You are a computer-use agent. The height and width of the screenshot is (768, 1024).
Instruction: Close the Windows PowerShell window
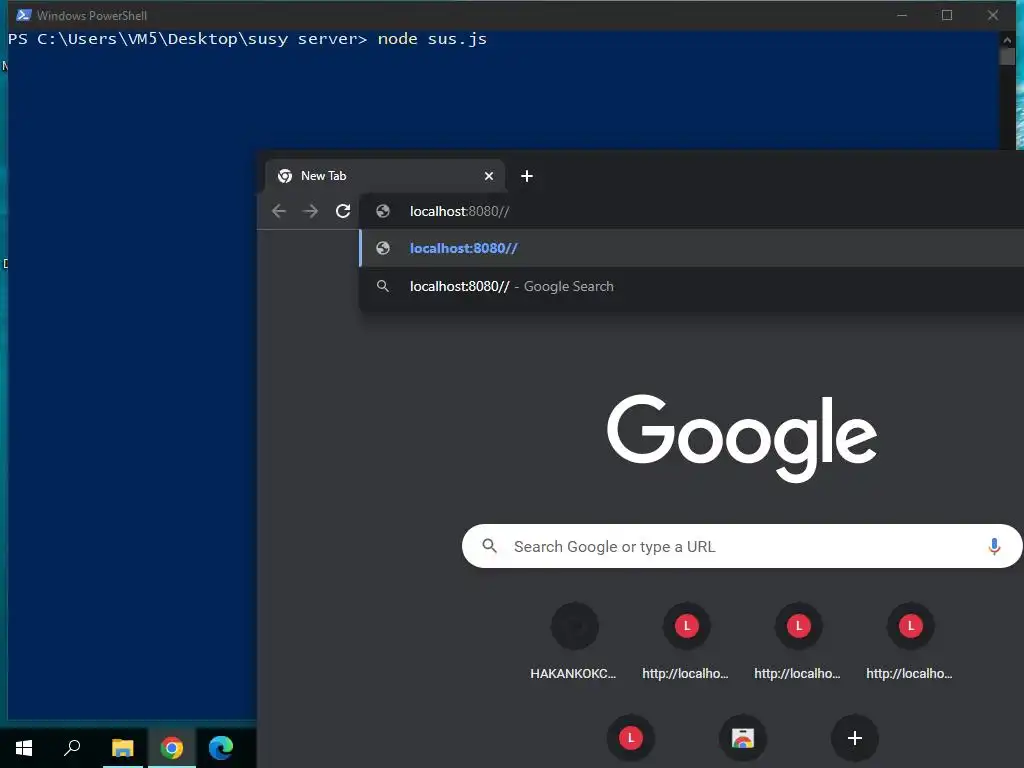(993, 15)
